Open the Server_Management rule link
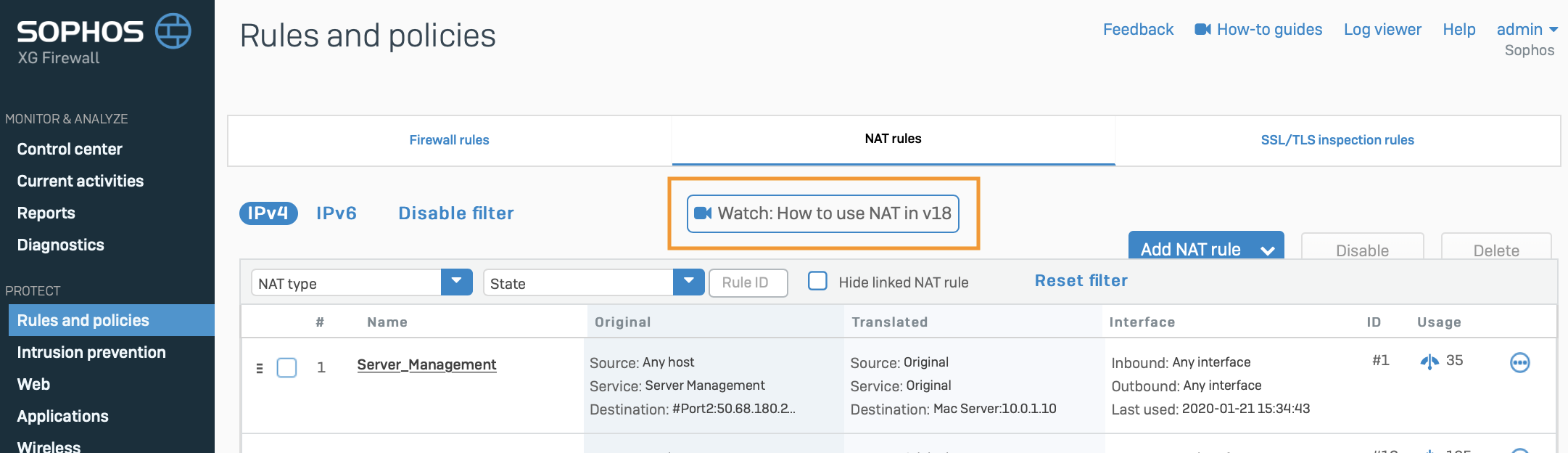 (x=426, y=364)
